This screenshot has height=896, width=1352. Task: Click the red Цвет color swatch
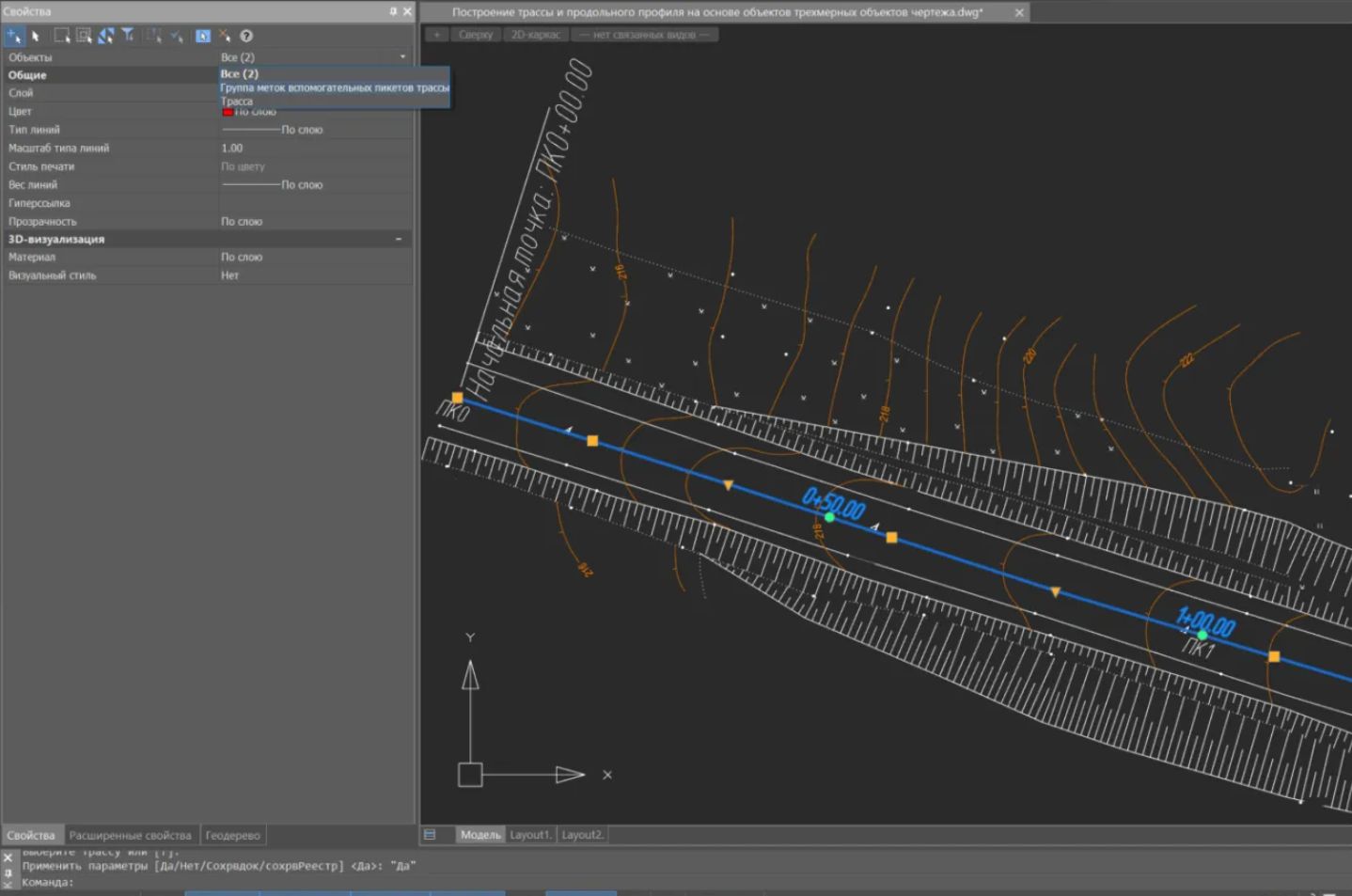228,112
